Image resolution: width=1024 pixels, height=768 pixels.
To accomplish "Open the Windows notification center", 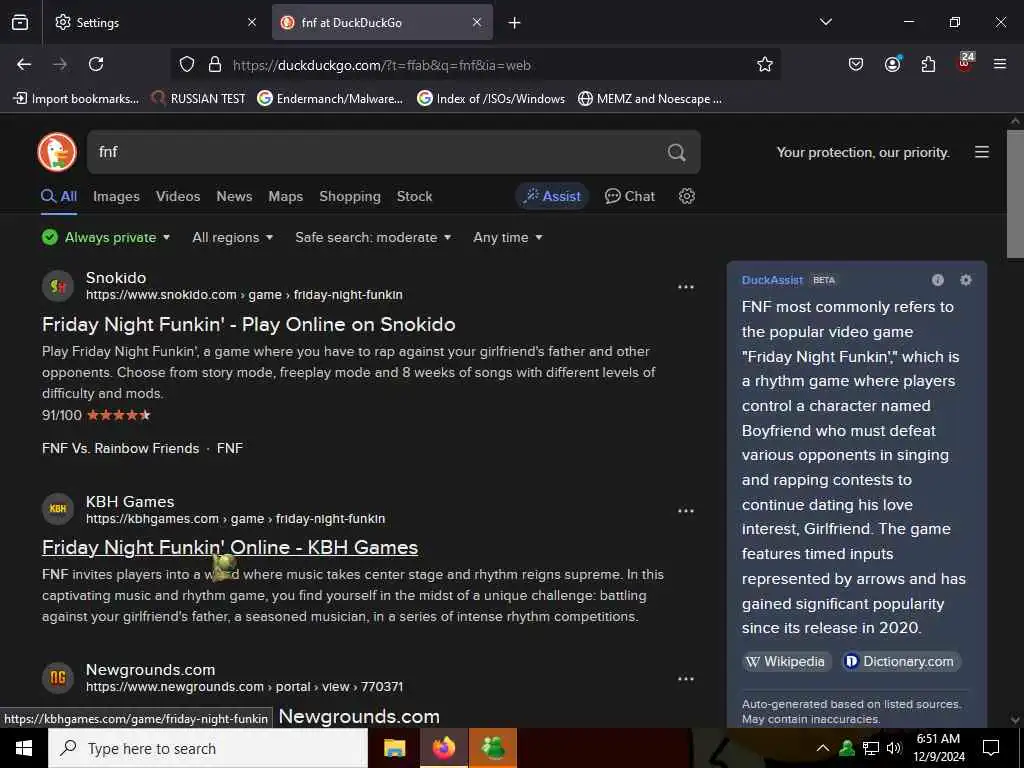I will click(991, 748).
